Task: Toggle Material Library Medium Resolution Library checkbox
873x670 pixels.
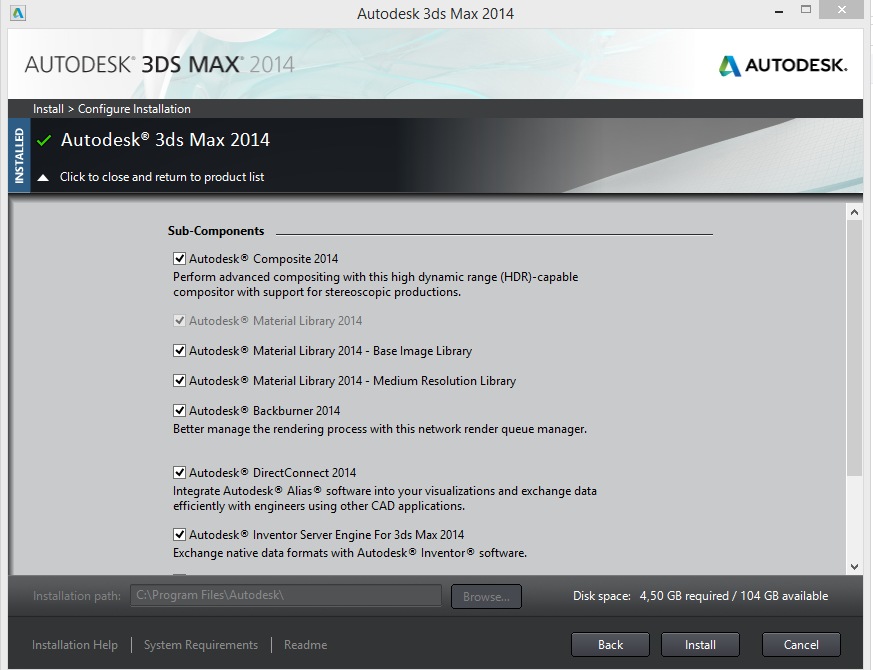Action: pos(179,381)
